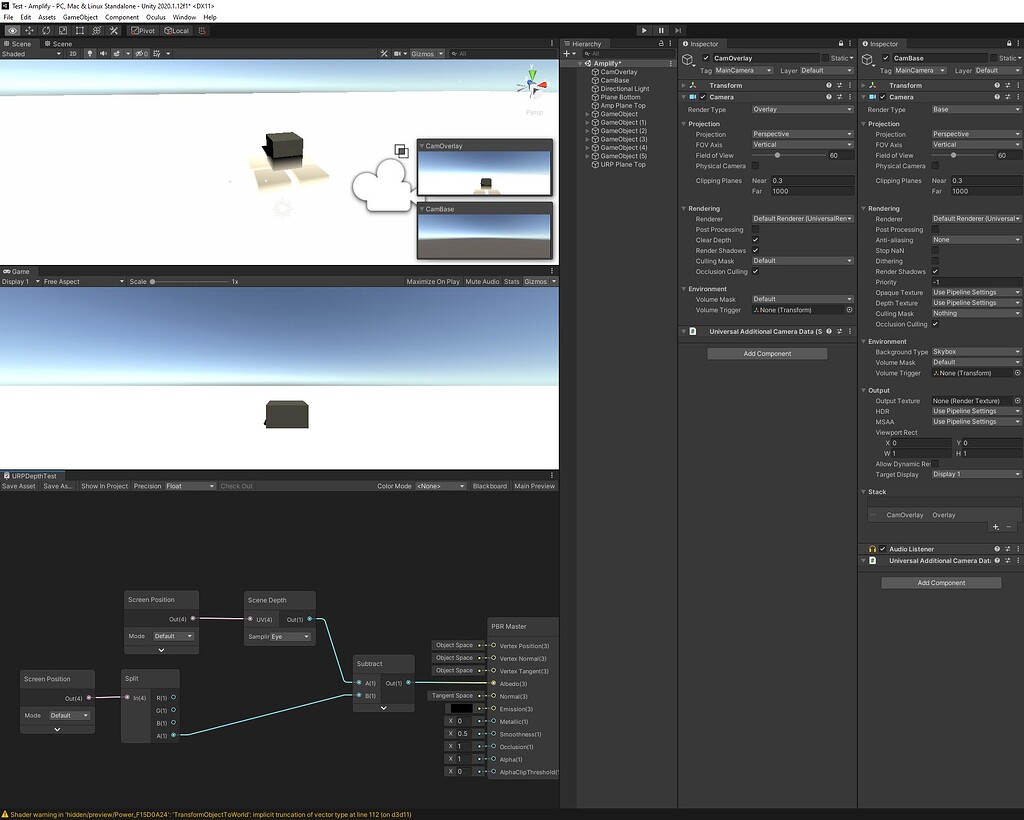
Task: Select the Move tool in the toolbar
Action: pos(28,31)
